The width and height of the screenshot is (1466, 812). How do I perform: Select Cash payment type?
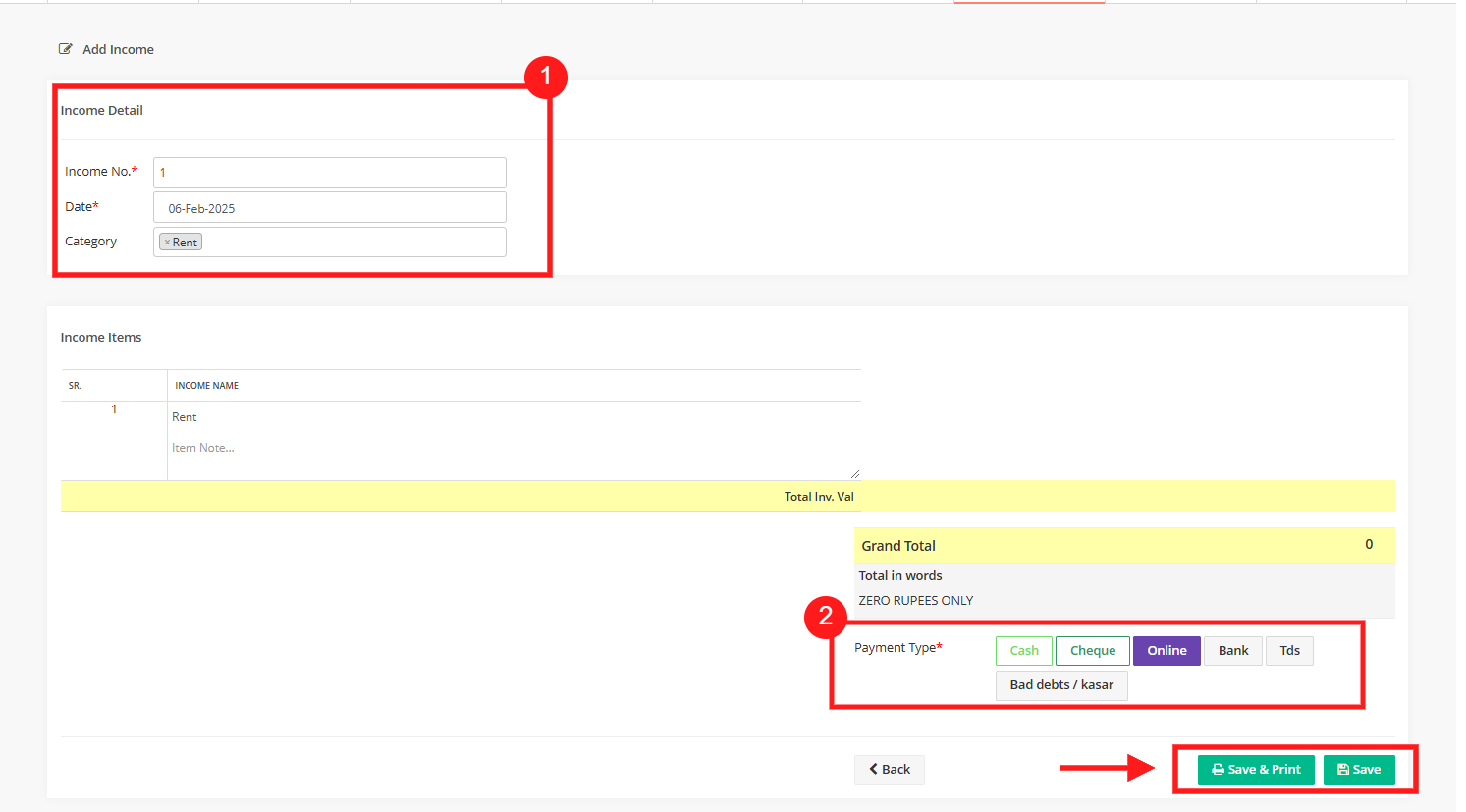point(1023,651)
